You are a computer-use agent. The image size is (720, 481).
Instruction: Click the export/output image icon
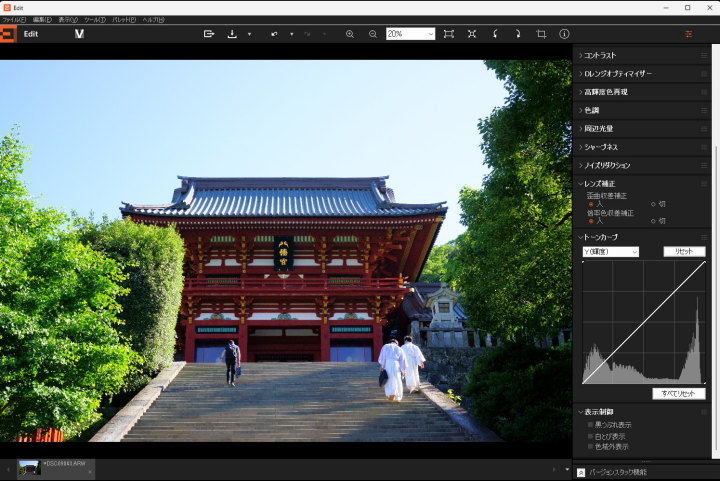pos(209,34)
